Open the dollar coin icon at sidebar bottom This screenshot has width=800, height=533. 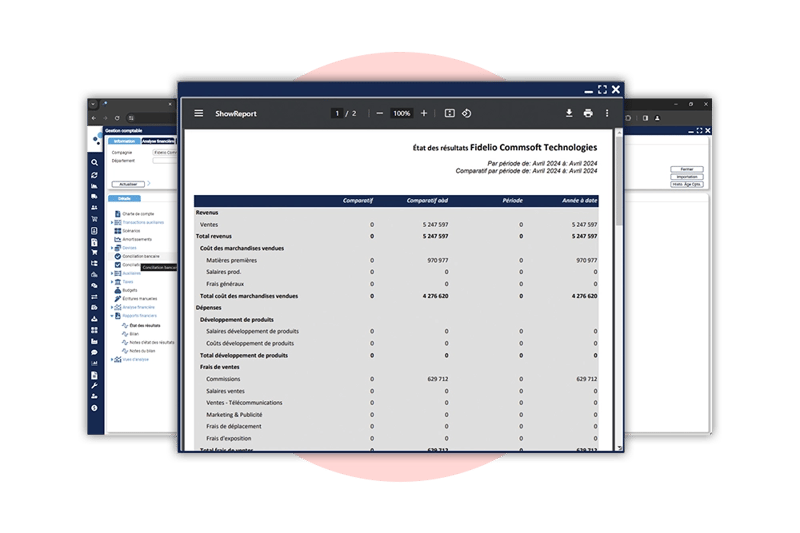(94, 408)
